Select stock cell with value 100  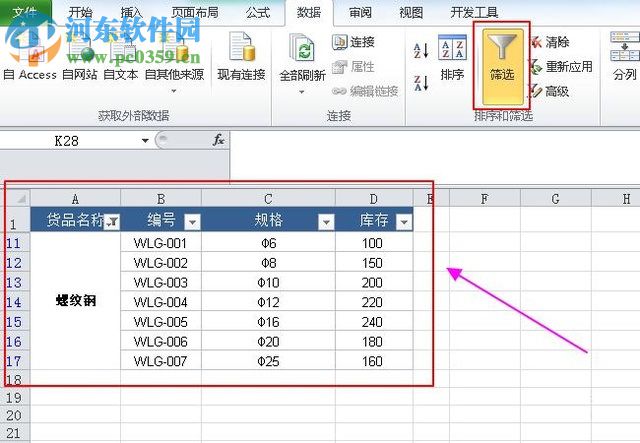pos(374,243)
